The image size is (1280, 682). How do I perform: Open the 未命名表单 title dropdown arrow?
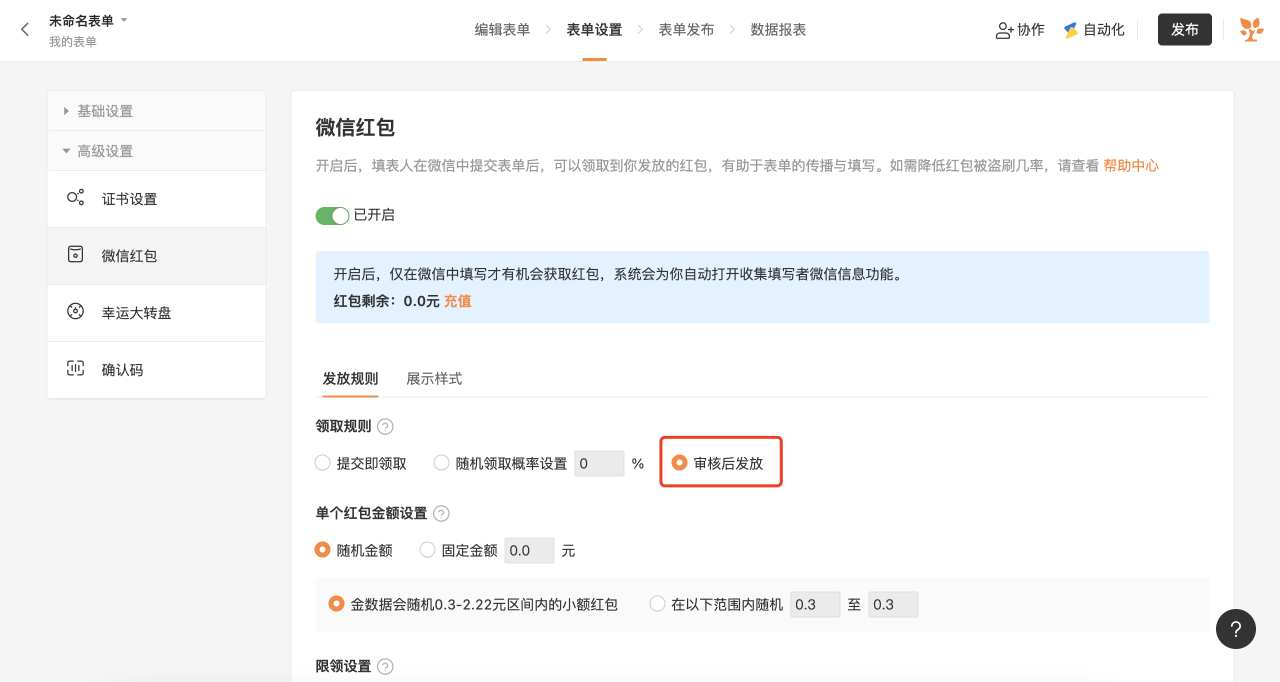pos(124,20)
